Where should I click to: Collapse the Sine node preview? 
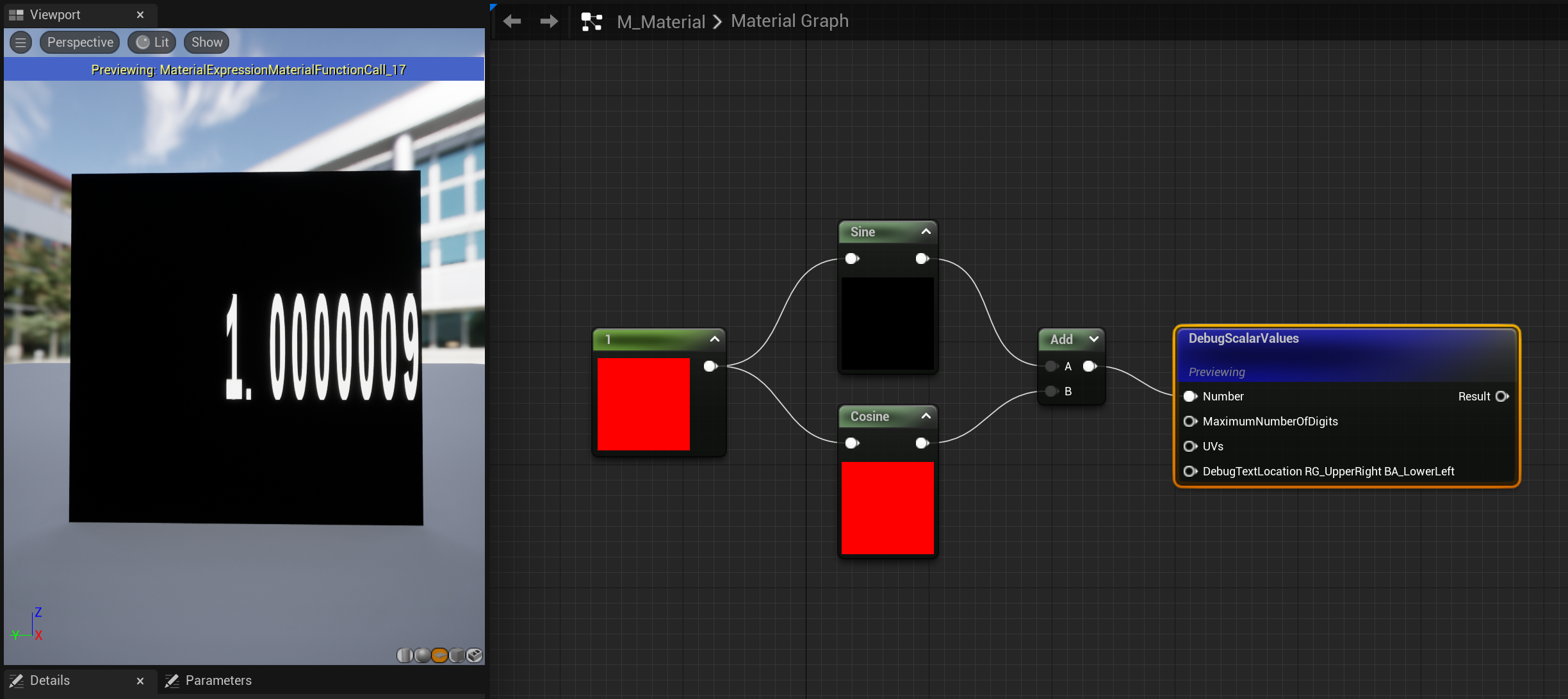[926, 232]
